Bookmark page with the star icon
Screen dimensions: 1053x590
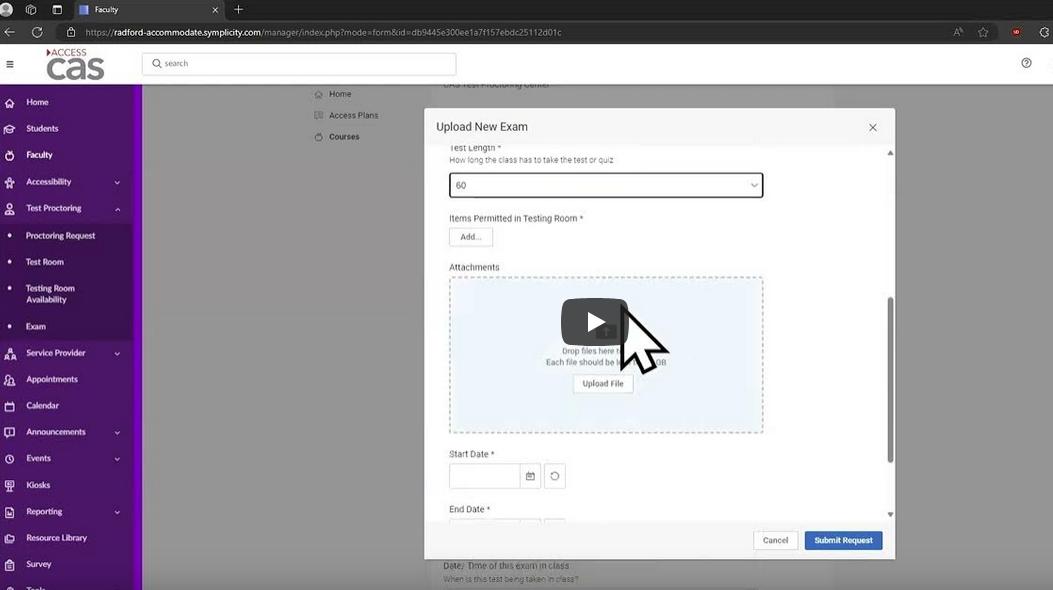point(983,32)
